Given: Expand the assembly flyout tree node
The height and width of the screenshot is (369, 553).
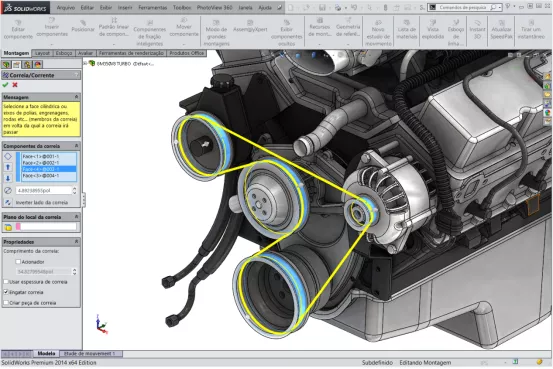Looking at the screenshot, I should click(x=86, y=63).
